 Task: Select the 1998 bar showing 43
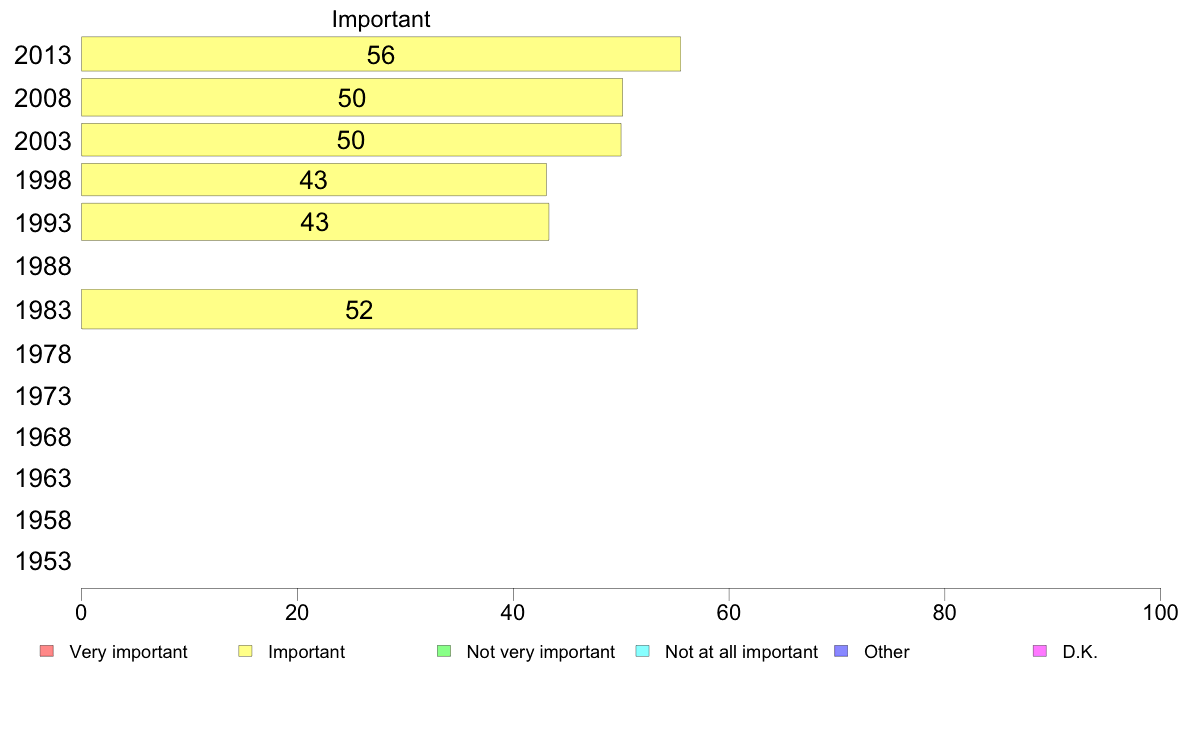(314, 180)
